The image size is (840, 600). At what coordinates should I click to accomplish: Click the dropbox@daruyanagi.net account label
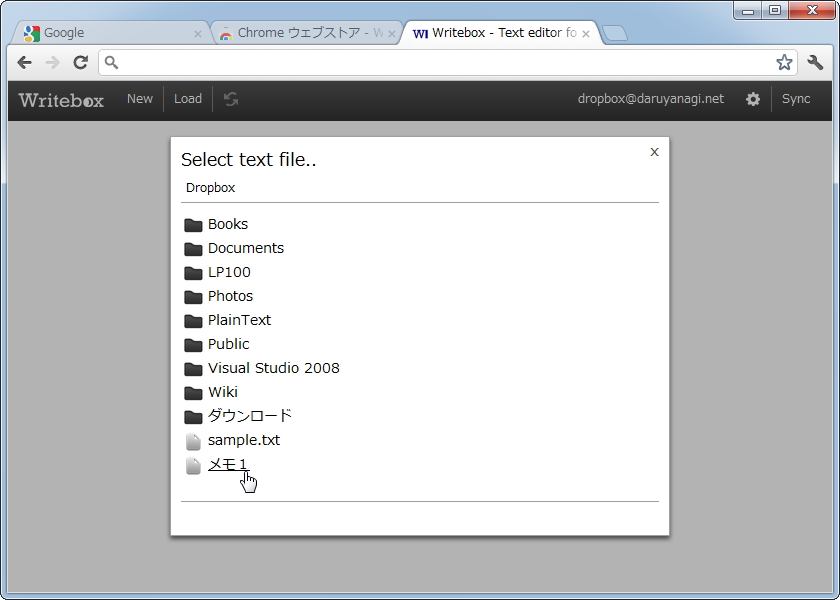tap(651, 99)
